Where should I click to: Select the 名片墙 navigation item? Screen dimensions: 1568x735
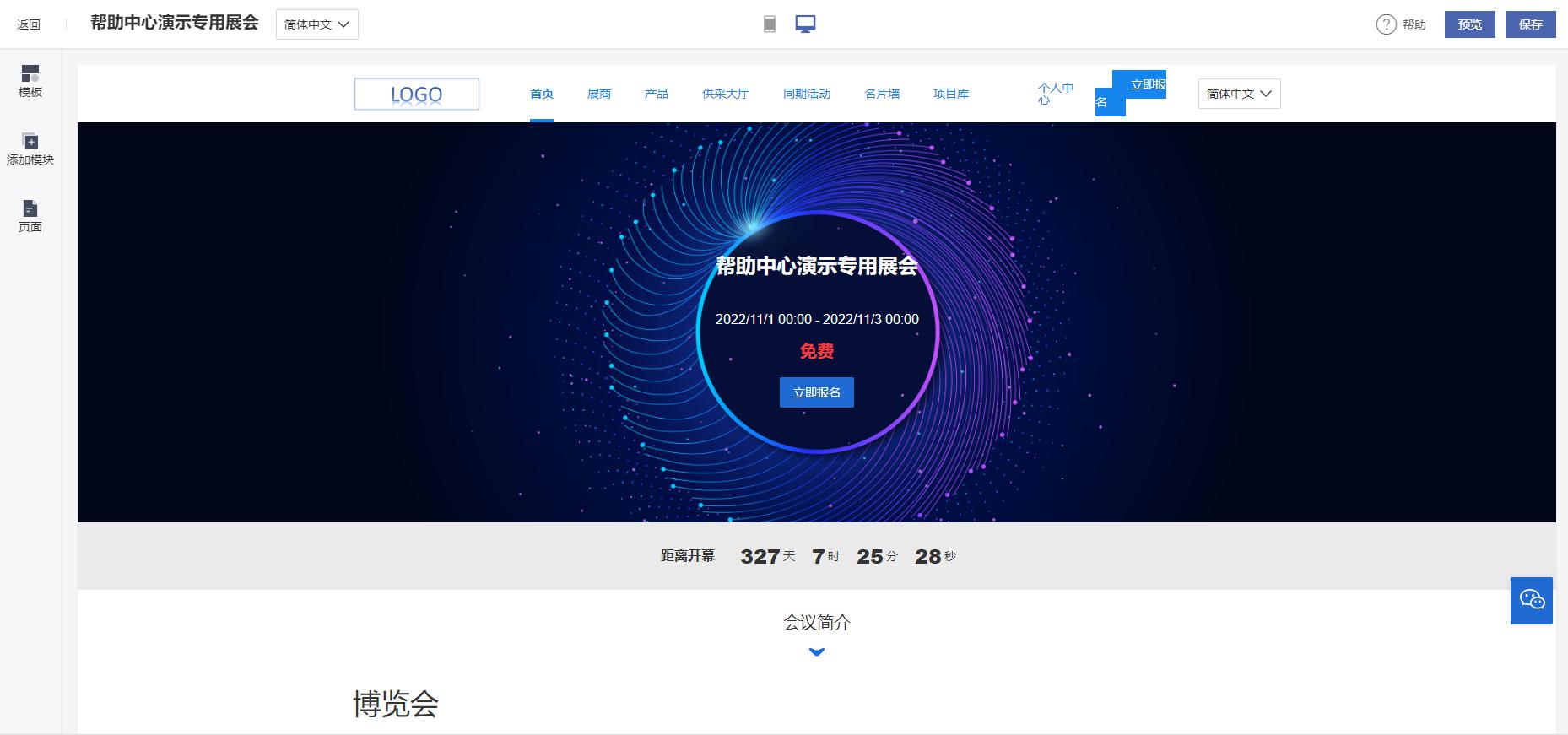click(881, 94)
